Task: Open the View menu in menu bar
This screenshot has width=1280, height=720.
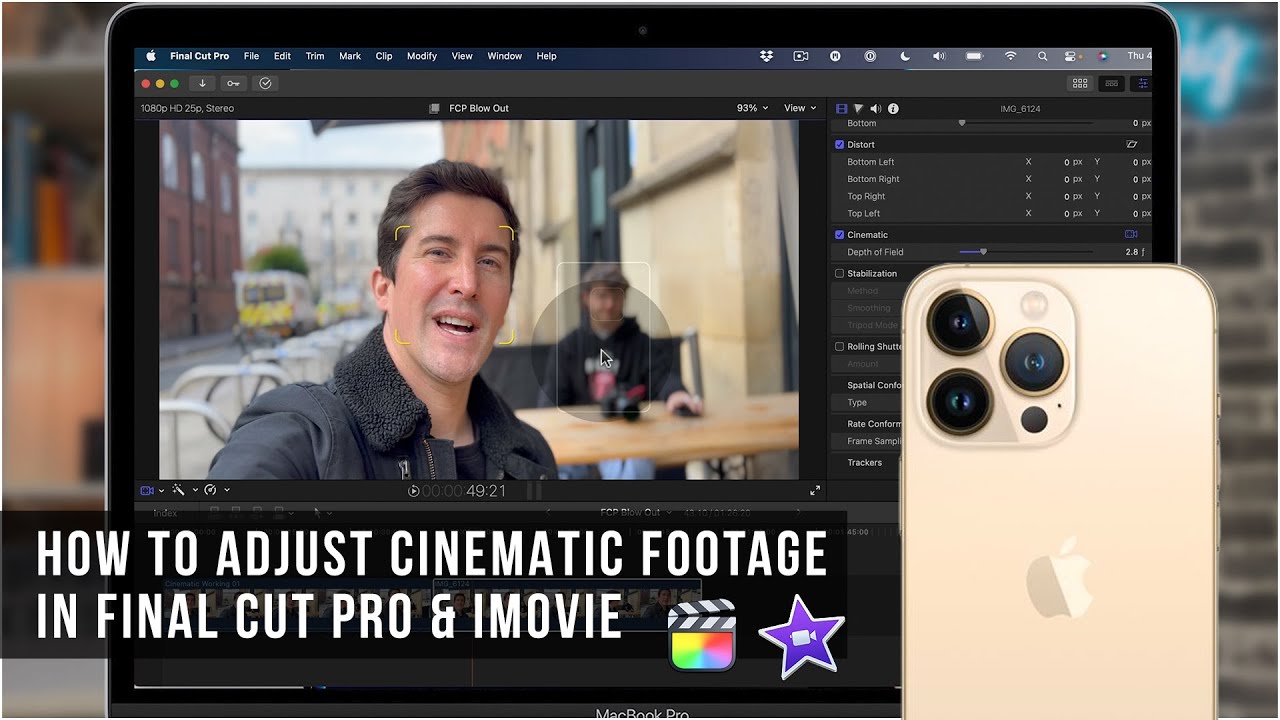Action: tap(462, 56)
